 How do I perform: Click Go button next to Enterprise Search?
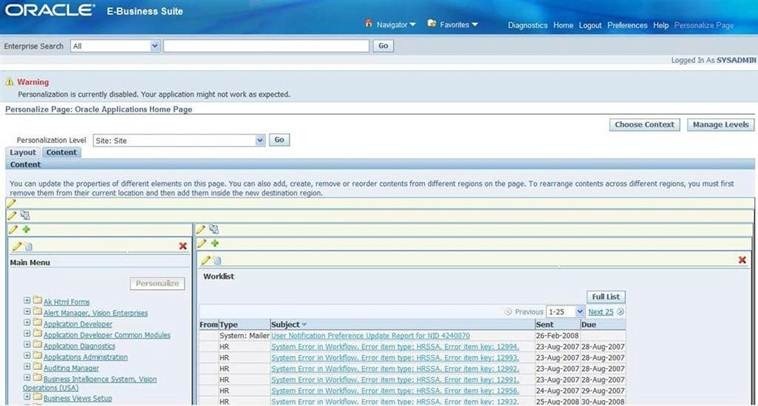[x=383, y=46]
